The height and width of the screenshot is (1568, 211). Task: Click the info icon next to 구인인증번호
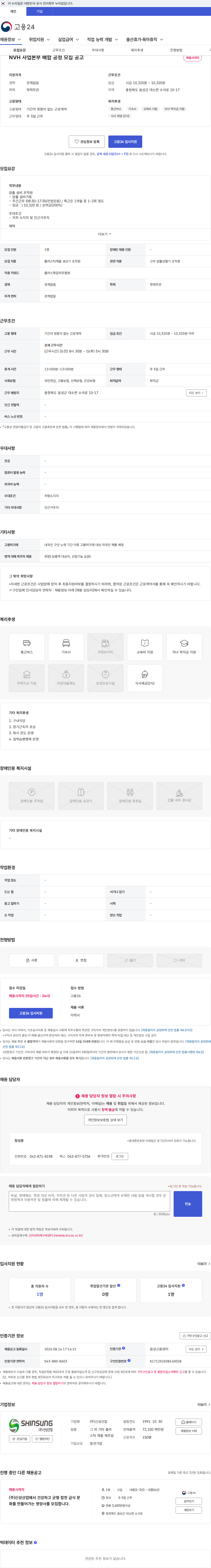pyautogui.click(x=129, y=1360)
